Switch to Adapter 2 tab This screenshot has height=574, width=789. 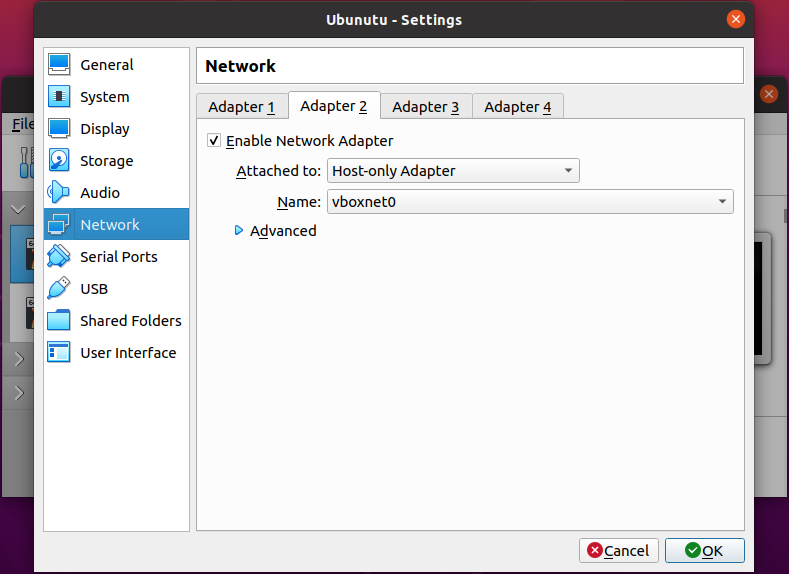pyautogui.click(x=334, y=106)
